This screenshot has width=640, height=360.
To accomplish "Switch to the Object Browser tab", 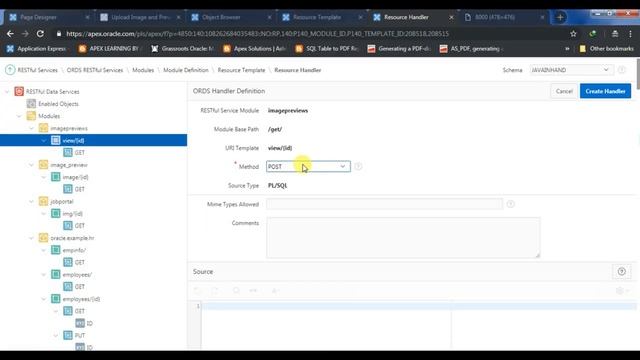I will click(x=231, y=17).
